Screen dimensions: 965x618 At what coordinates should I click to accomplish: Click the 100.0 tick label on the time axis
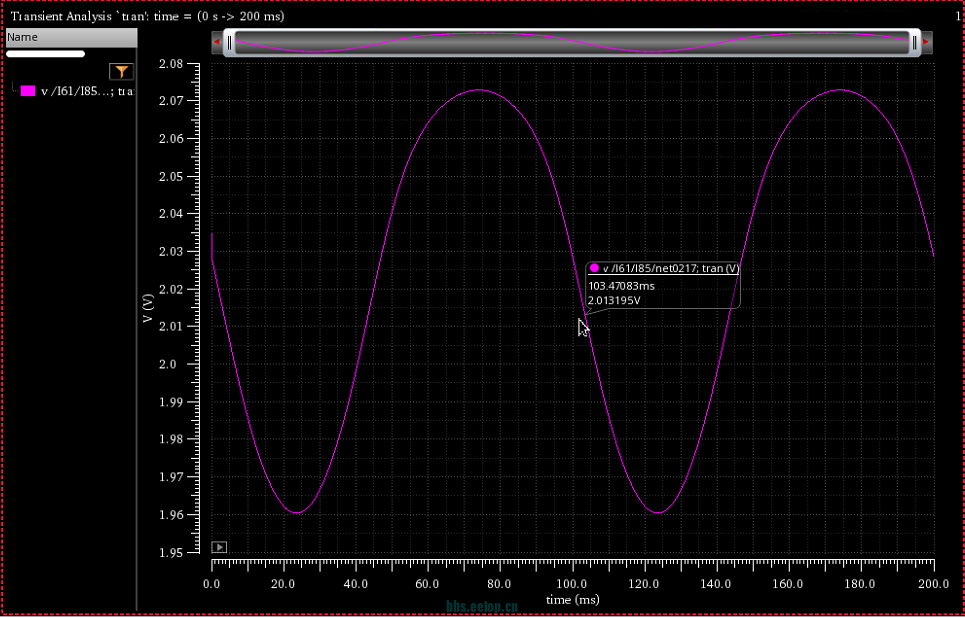[572, 584]
